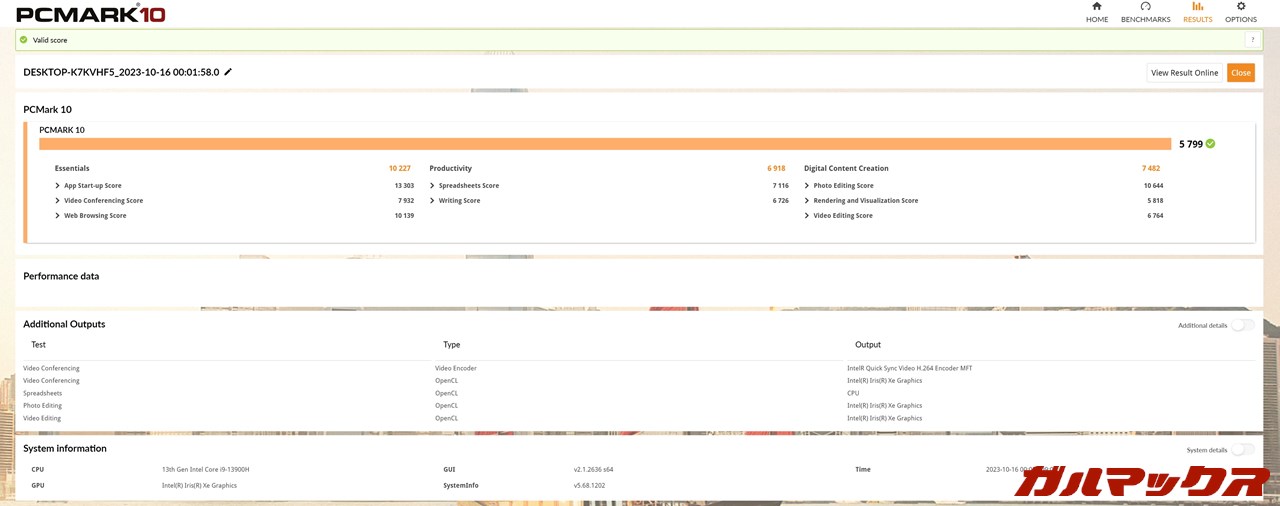Image resolution: width=1280 pixels, height=506 pixels.
Task: Click the green check beside score 5 799
Action: (1211, 144)
